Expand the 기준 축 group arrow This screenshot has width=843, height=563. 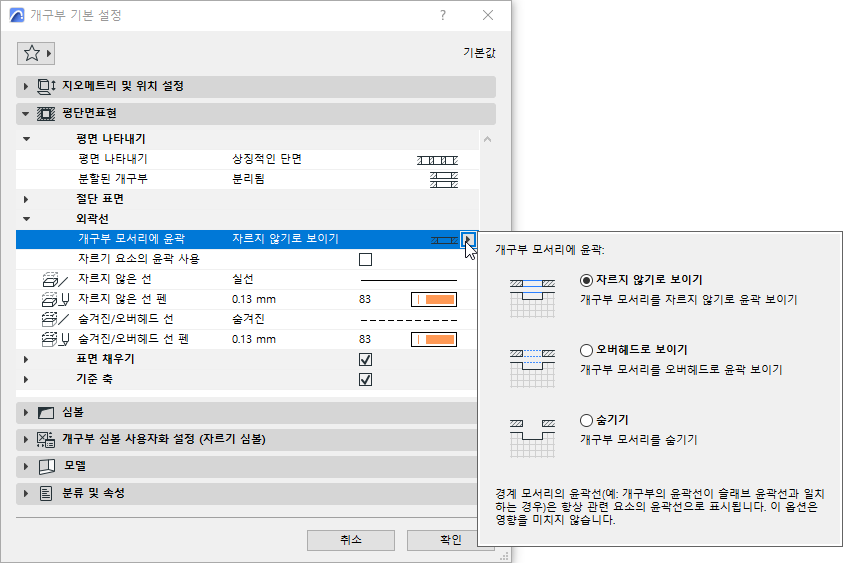pyautogui.click(x=26, y=380)
